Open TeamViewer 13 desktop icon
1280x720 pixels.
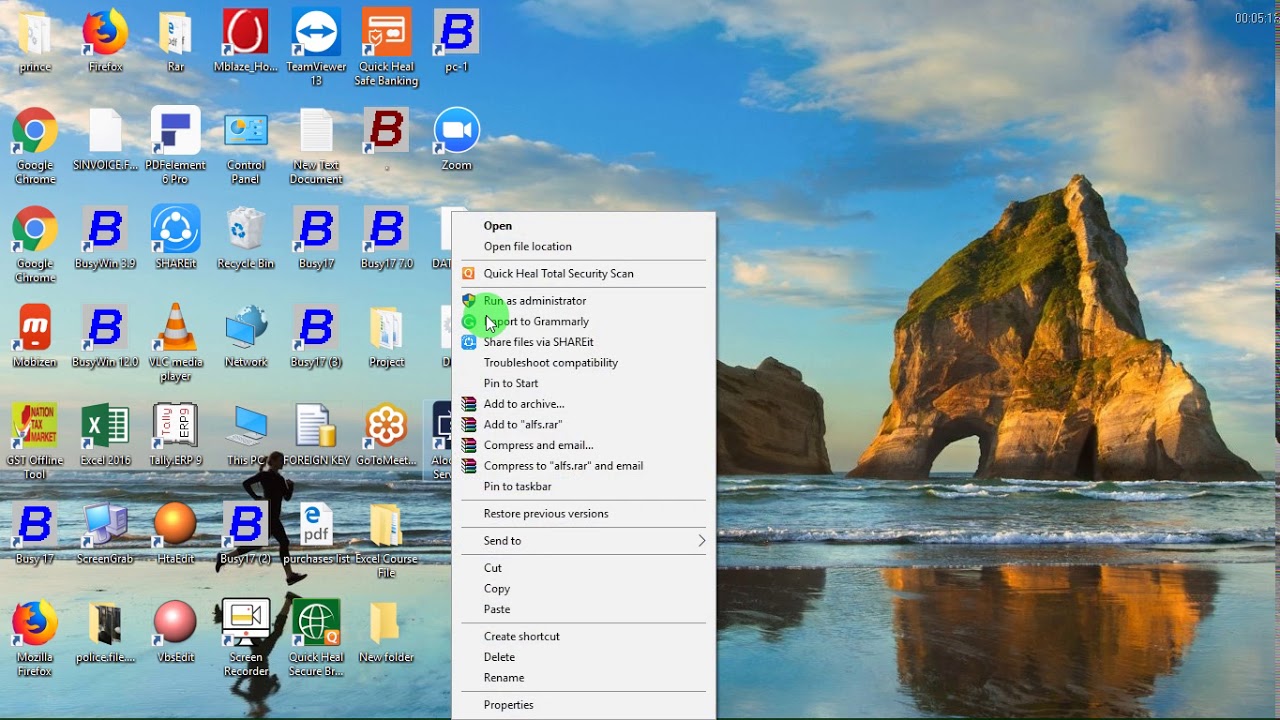316,48
